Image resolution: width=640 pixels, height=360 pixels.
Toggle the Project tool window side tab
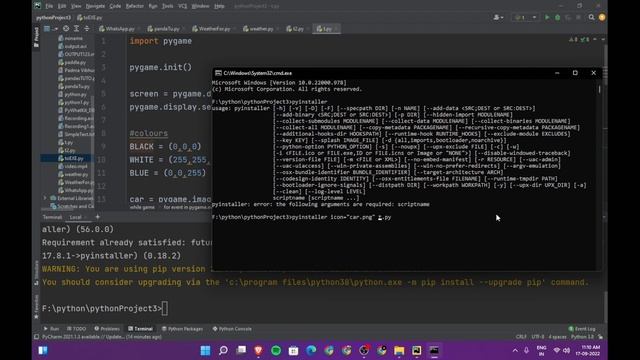tap(36, 37)
